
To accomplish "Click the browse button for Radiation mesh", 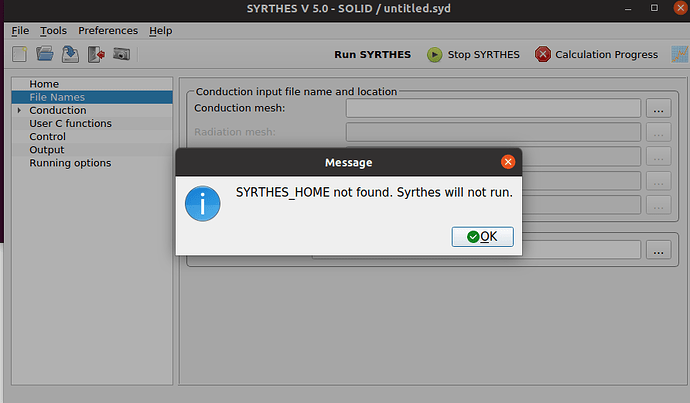I will tap(658, 132).
